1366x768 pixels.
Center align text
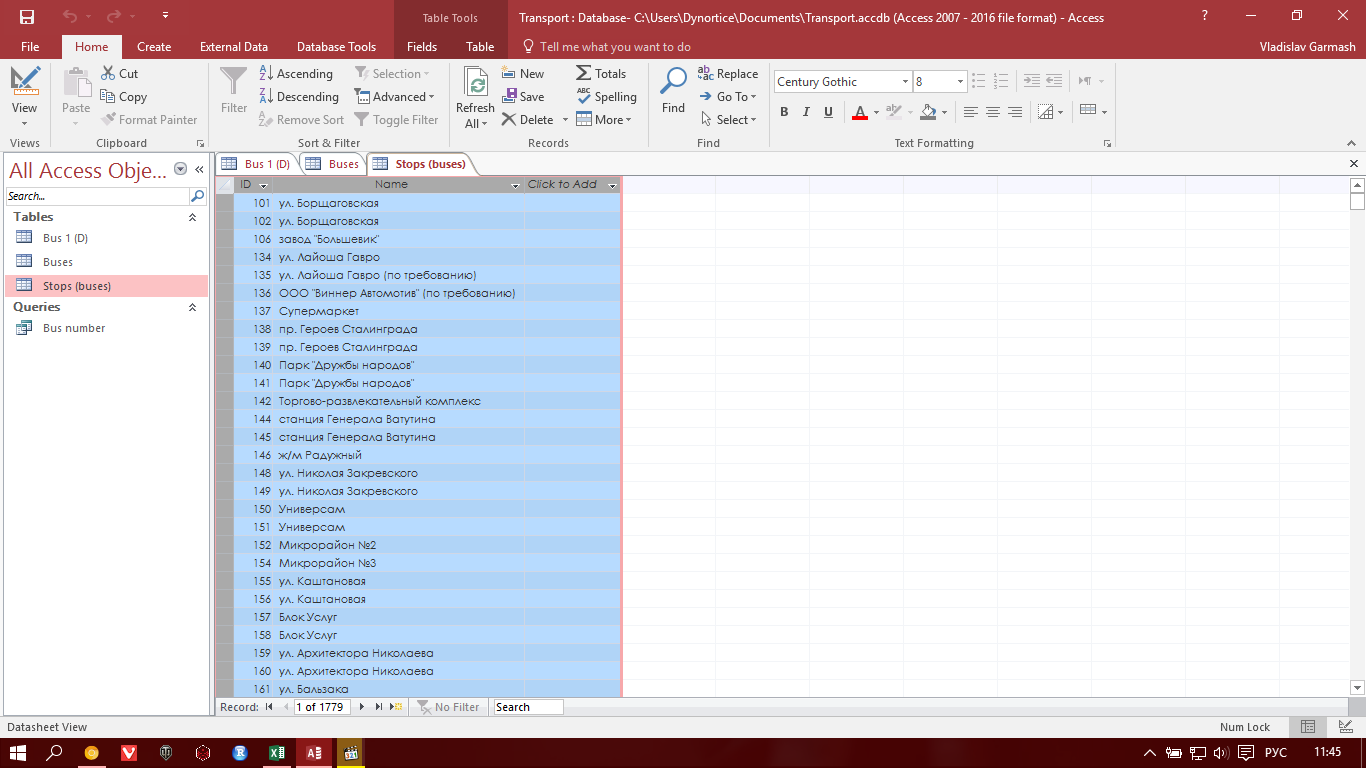[992, 112]
